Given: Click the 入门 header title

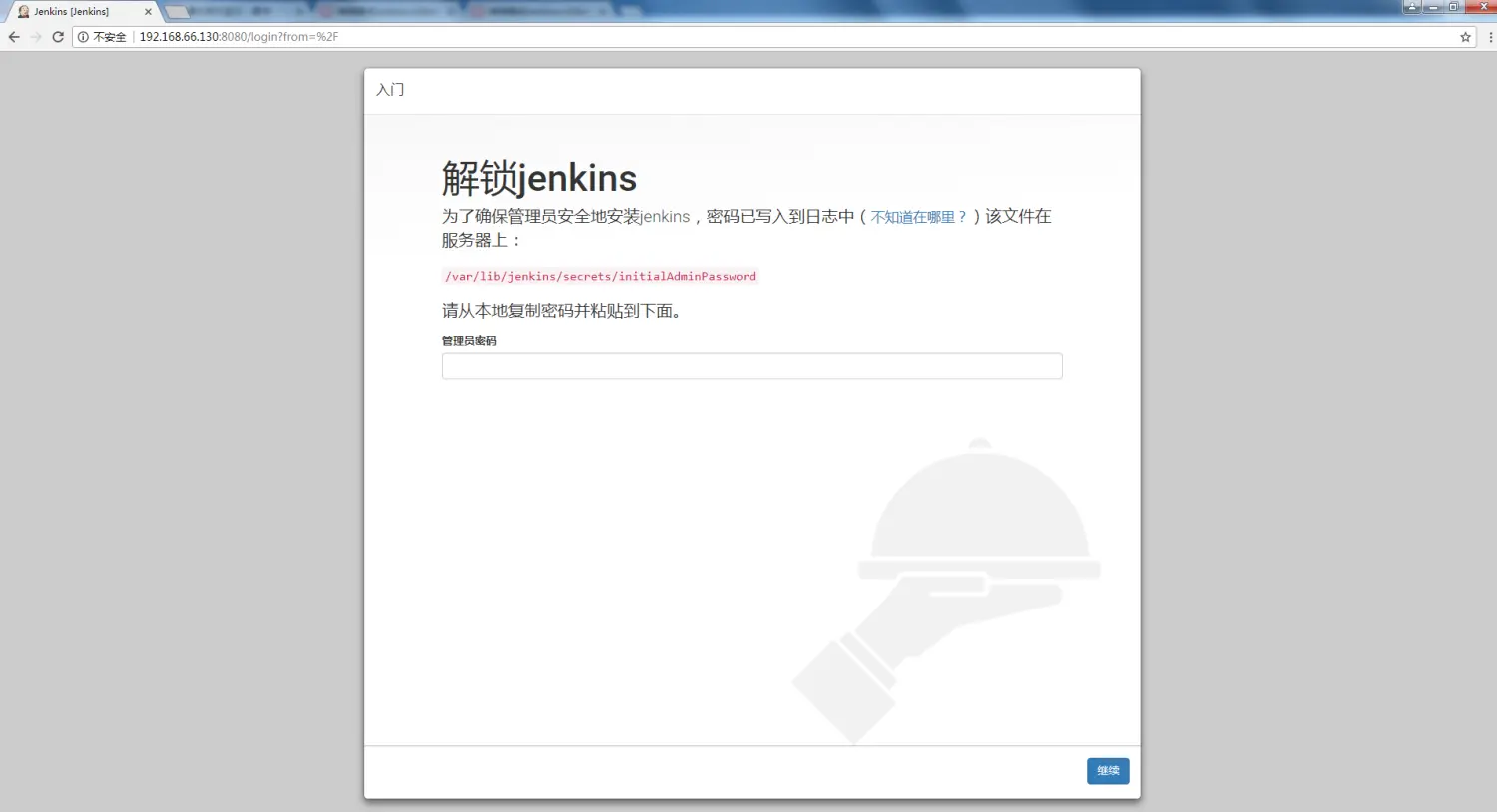Looking at the screenshot, I should pos(390,90).
